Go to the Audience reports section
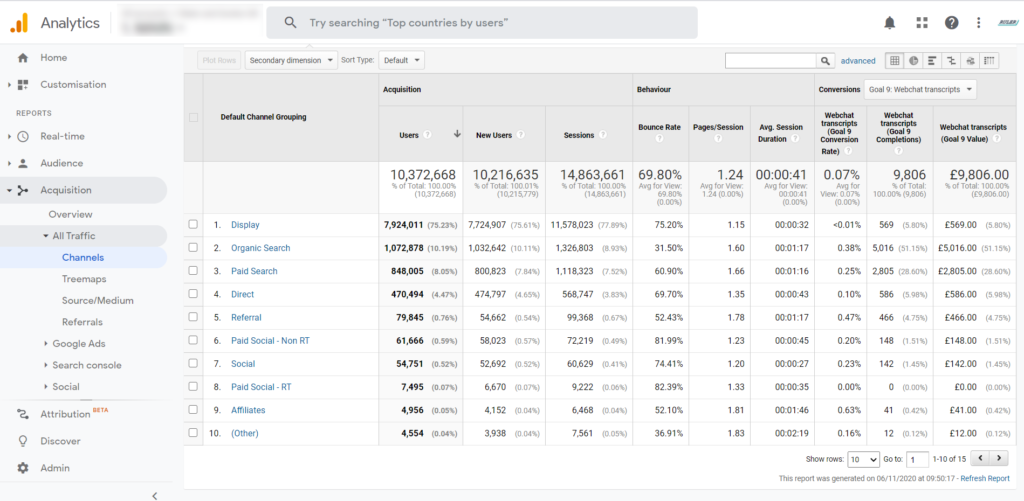The height and width of the screenshot is (501, 1024). pyautogui.click(x=61, y=163)
